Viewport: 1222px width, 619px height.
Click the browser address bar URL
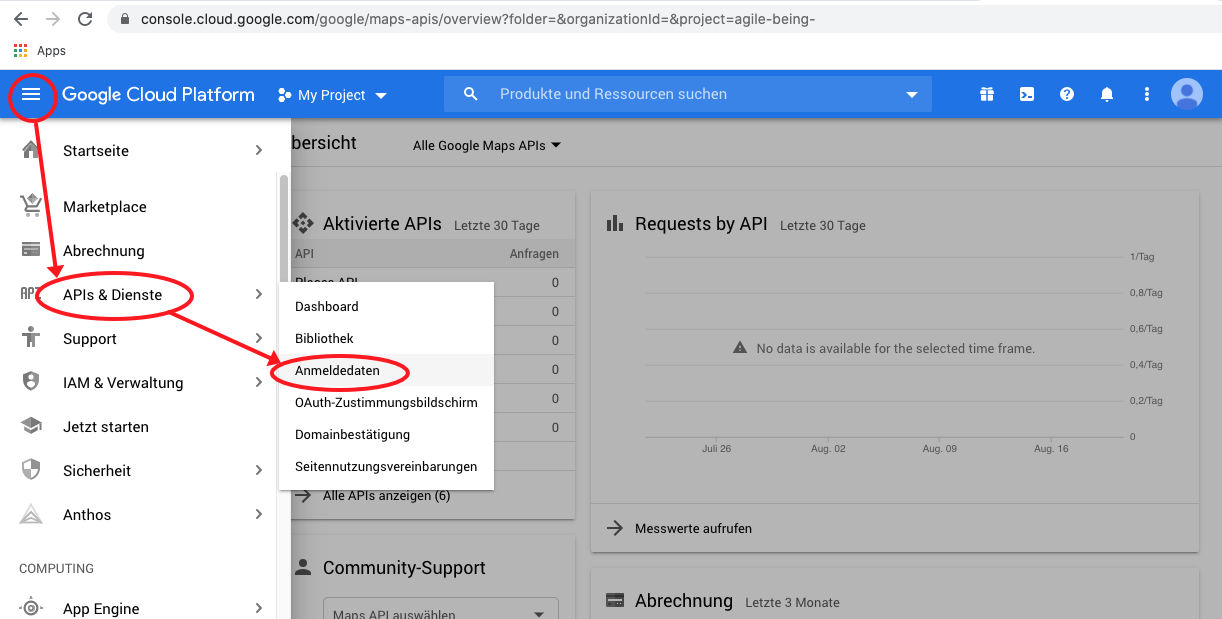pos(478,19)
